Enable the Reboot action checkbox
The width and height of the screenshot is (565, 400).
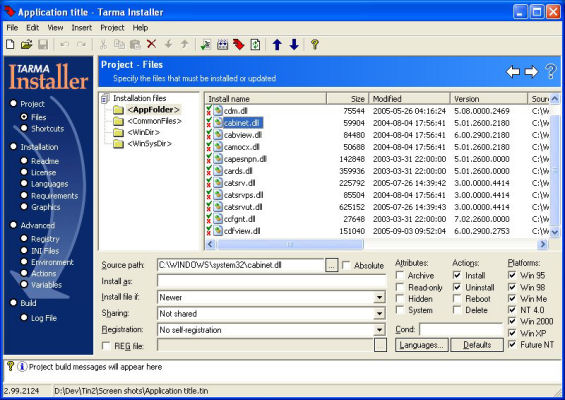[x=457, y=299]
